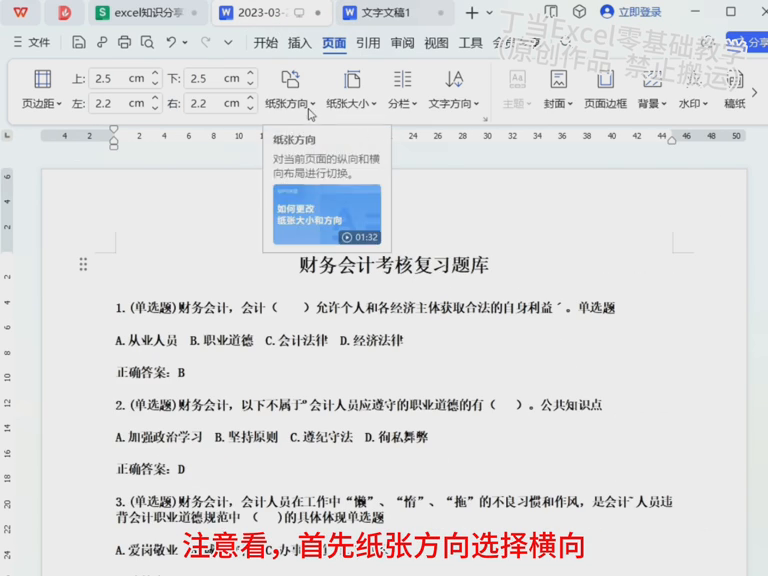Open the Cover (封面) dropdown
This screenshot has width=768, height=576.
click(558, 104)
